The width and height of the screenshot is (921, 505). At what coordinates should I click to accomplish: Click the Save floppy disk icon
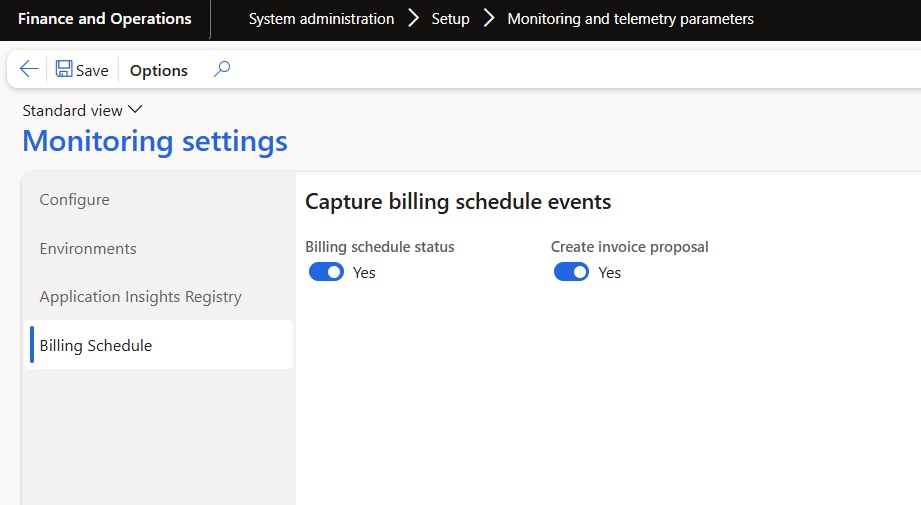click(x=64, y=69)
